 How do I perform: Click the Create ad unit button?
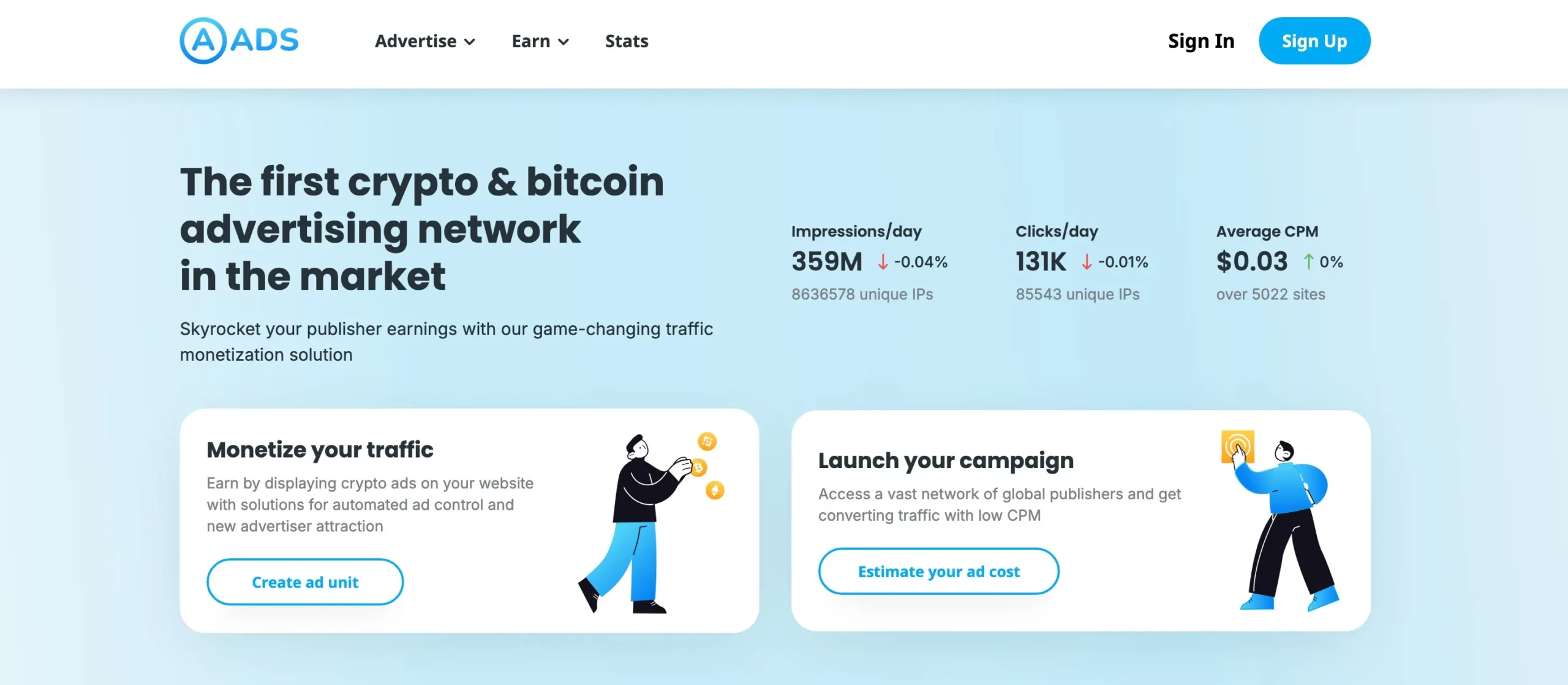(x=305, y=582)
